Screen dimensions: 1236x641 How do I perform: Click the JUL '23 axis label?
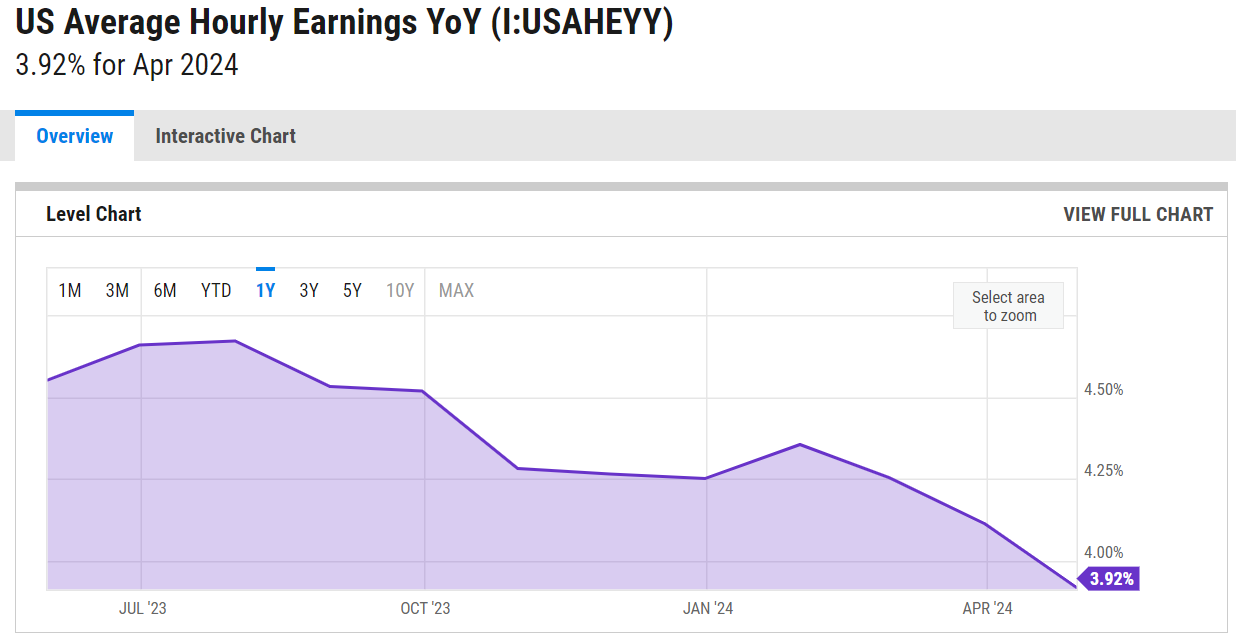(143, 608)
